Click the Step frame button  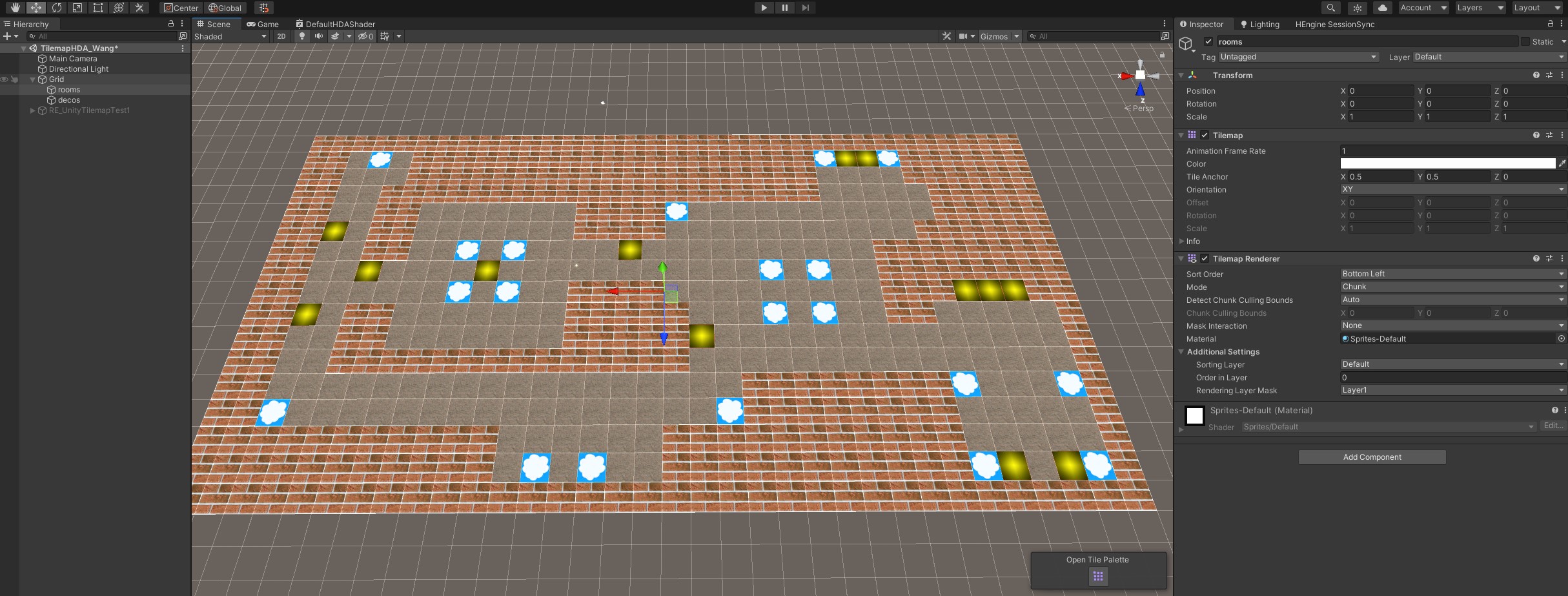tap(805, 8)
